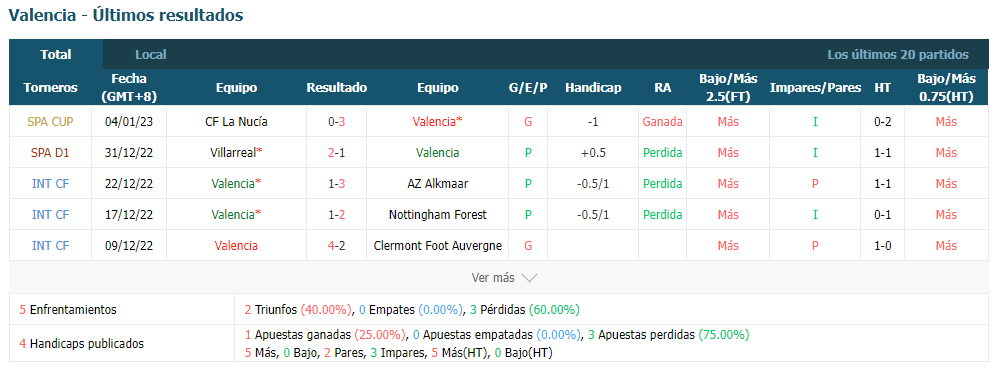Open the Villarreal team link
The height and width of the screenshot is (370, 998).
click(x=233, y=153)
